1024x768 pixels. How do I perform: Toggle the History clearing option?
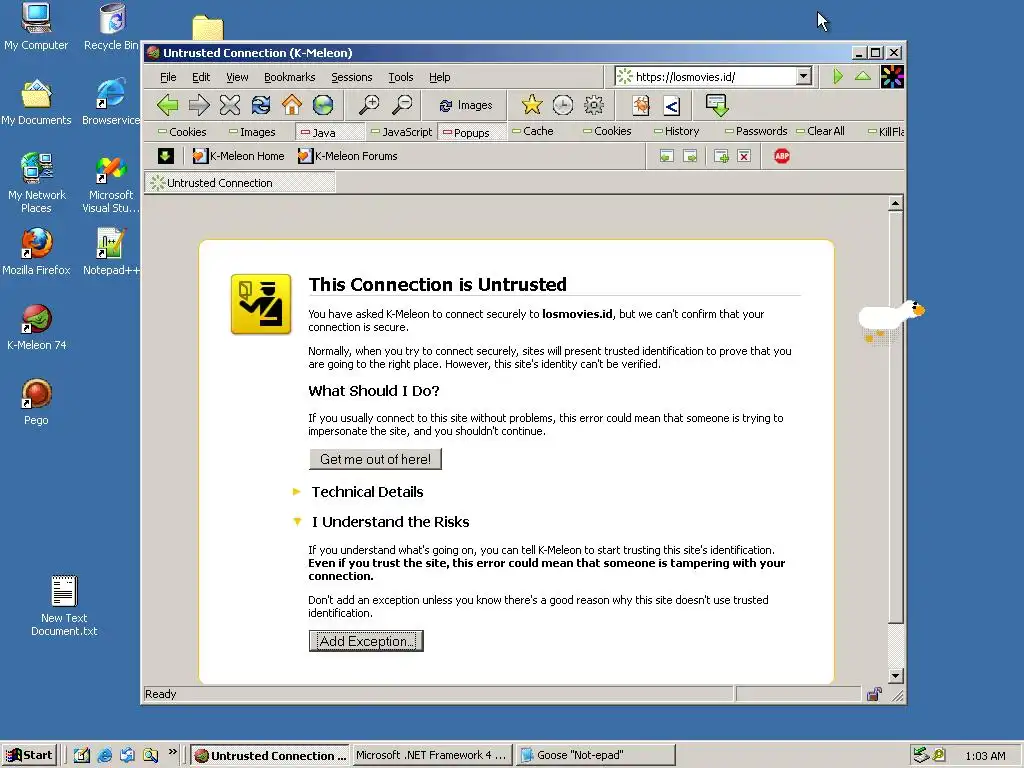[677, 131]
